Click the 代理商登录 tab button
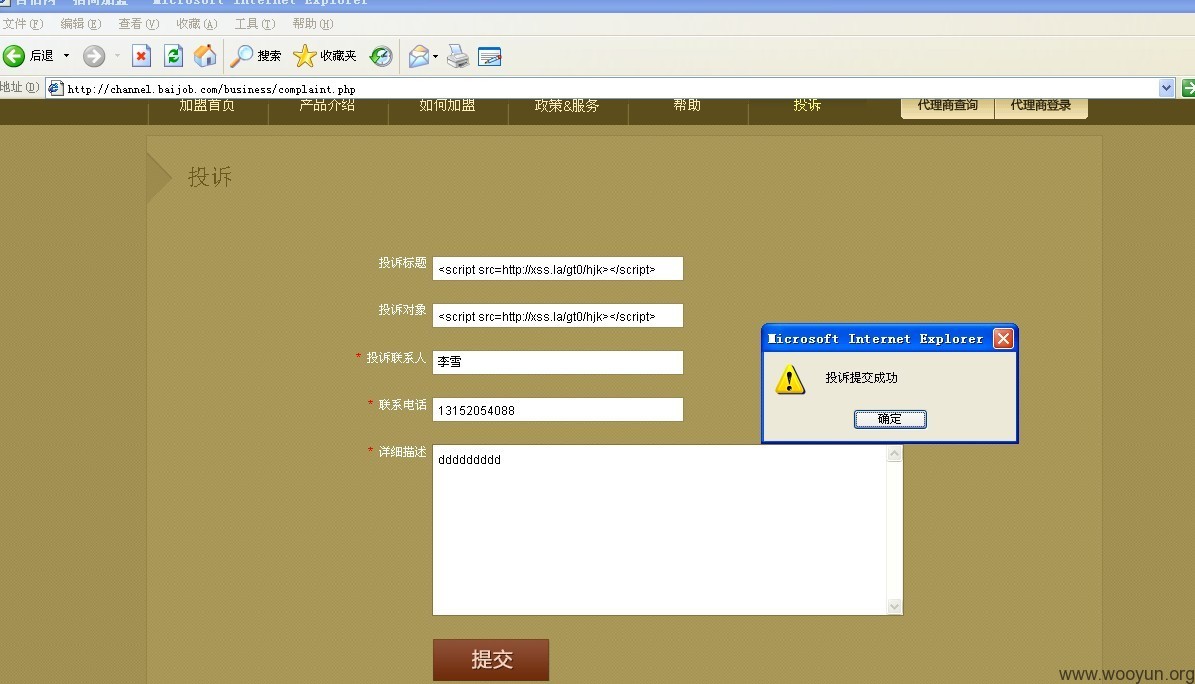Image resolution: width=1195 pixels, height=684 pixels. click(1041, 107)
